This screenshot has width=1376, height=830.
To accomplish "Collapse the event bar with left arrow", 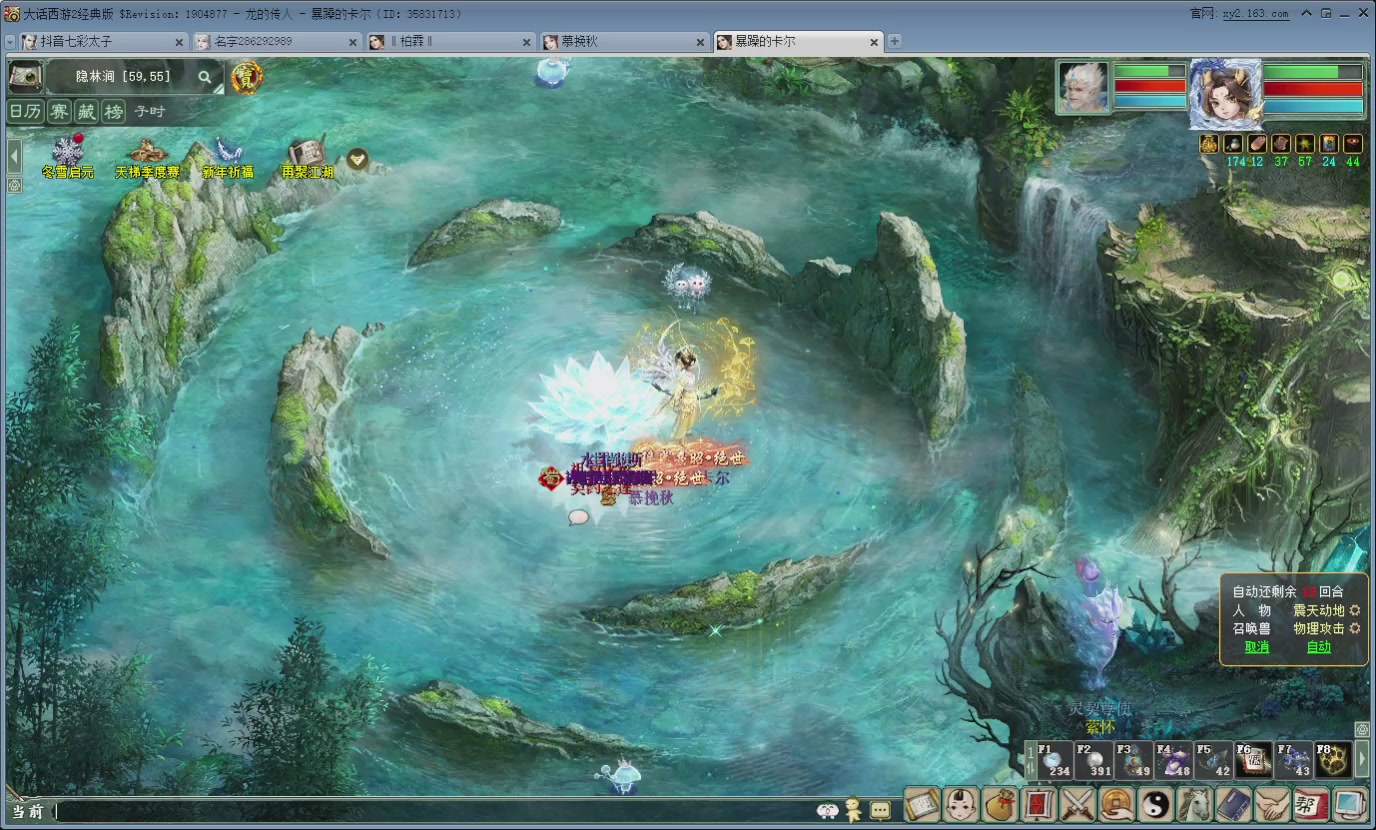I will [14, 156].
